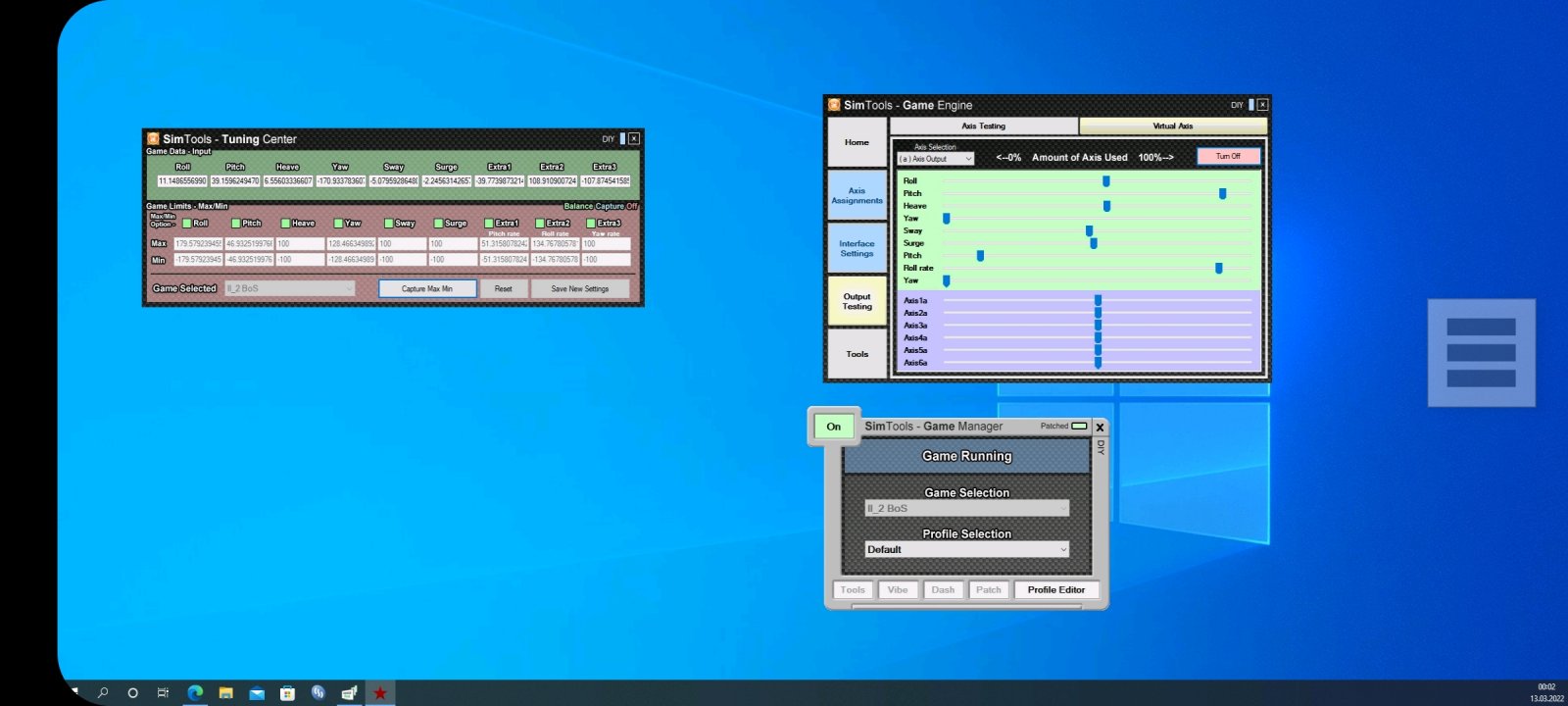Click the SimTools logo in Game Engine title
Image resolution: width=1568 pixels, height=706 pixels.
[834, 105]
